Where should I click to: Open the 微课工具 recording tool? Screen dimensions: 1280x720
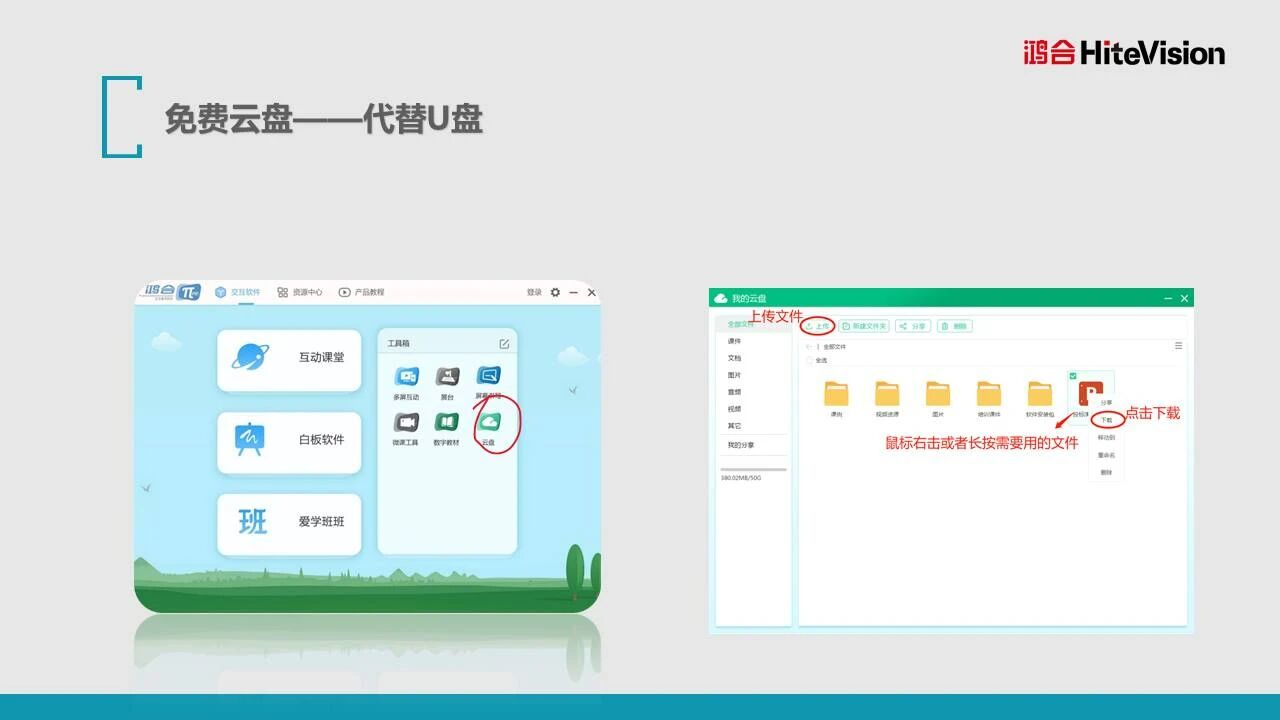[406, 424]
